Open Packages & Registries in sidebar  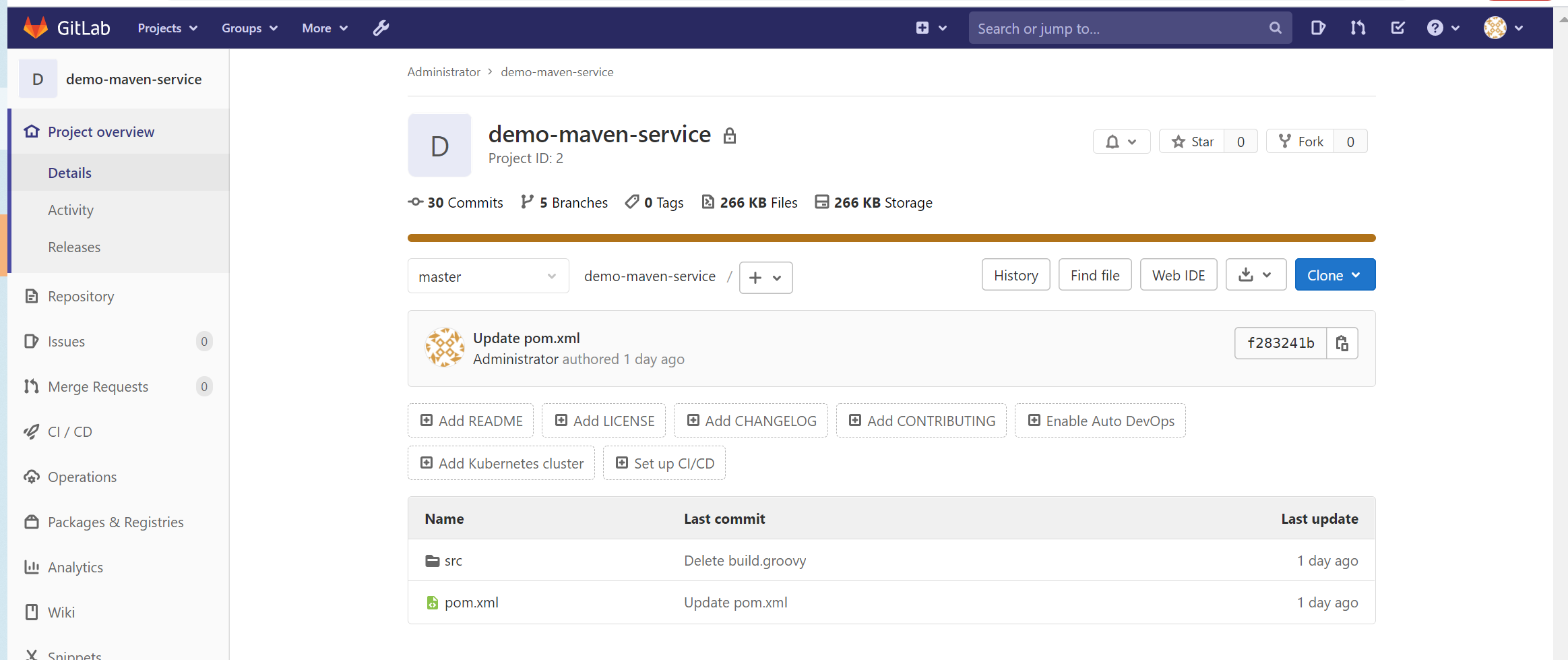pos(118,522)
